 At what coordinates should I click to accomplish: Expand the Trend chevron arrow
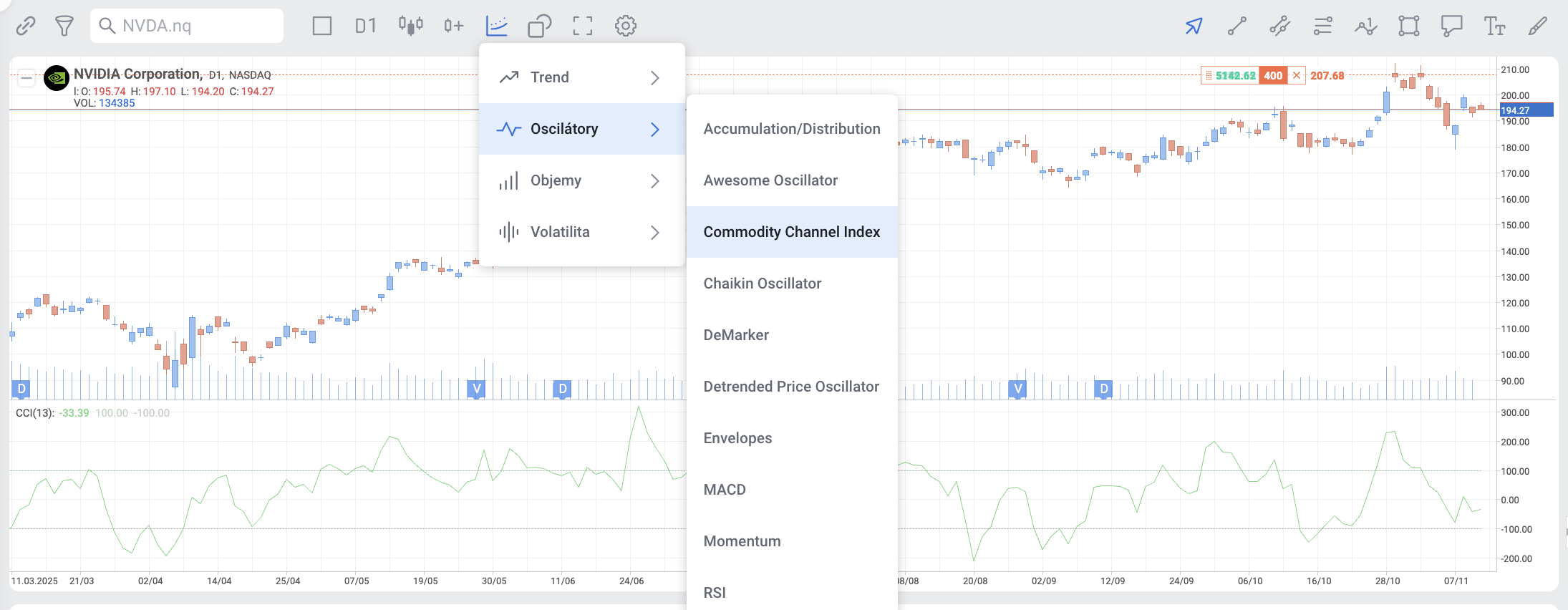(x=655, y=77)
